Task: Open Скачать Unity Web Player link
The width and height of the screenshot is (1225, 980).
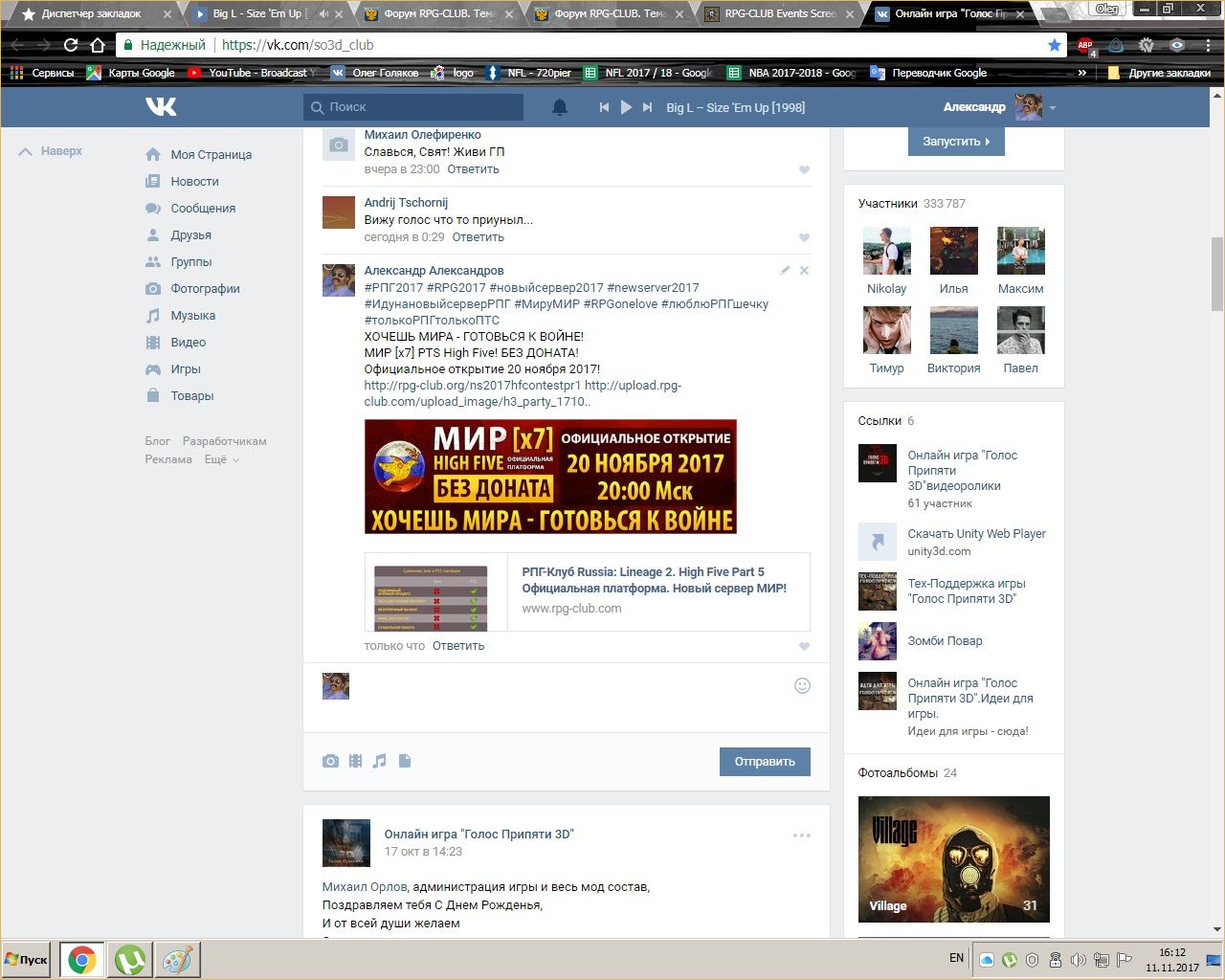Action: (x=976, y=534)
